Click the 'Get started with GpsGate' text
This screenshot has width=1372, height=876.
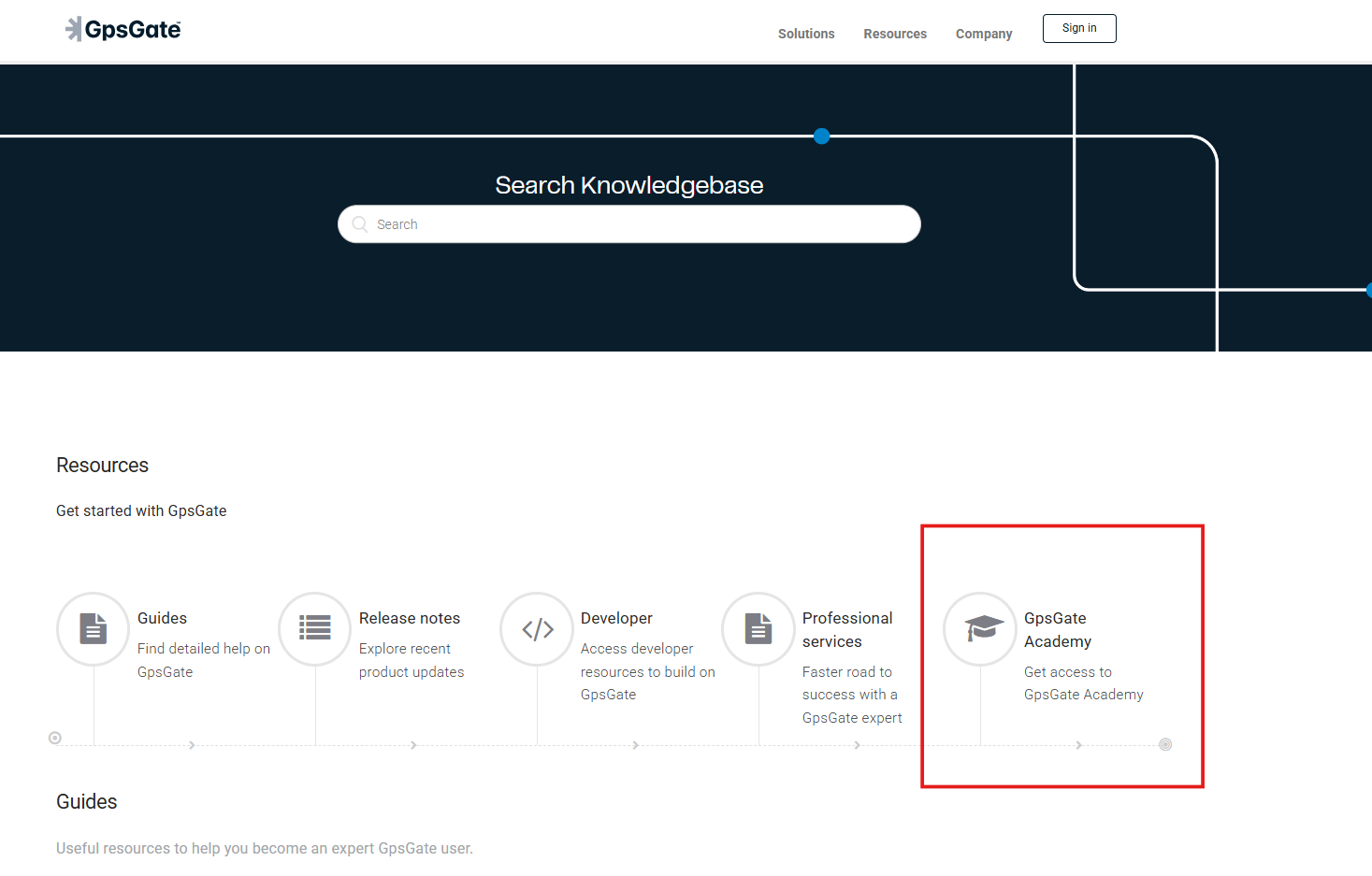141,510
